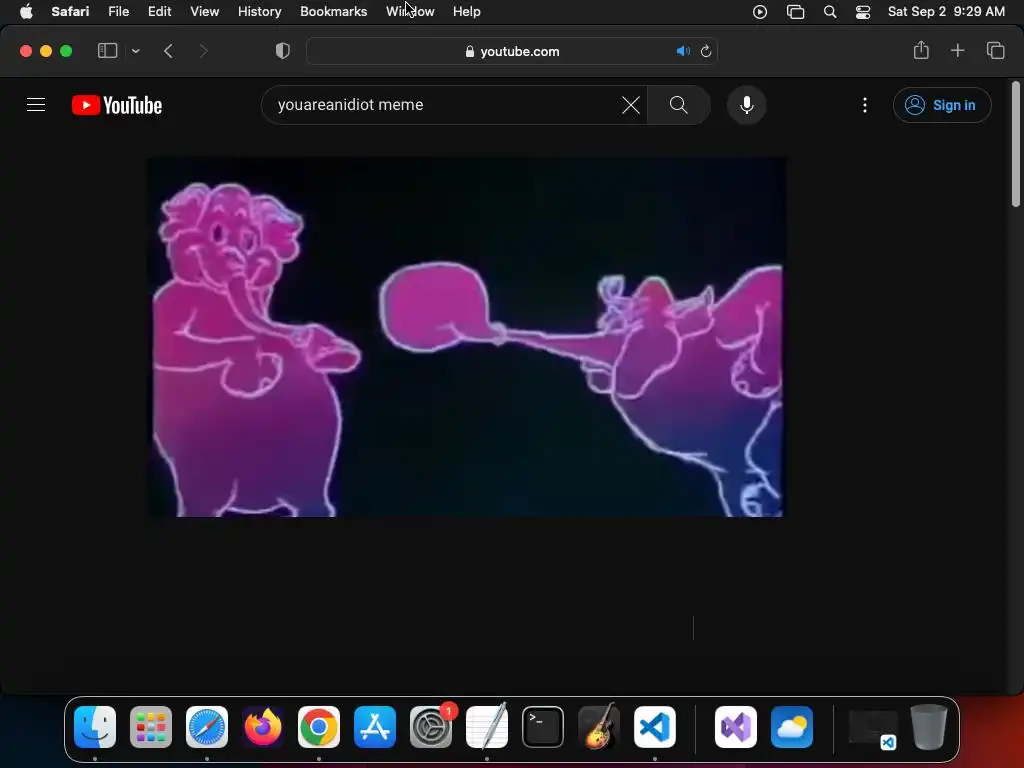This screenshot has width=1024, height=768.
Task: Open the Safari application menu
Action: point(70,12)
